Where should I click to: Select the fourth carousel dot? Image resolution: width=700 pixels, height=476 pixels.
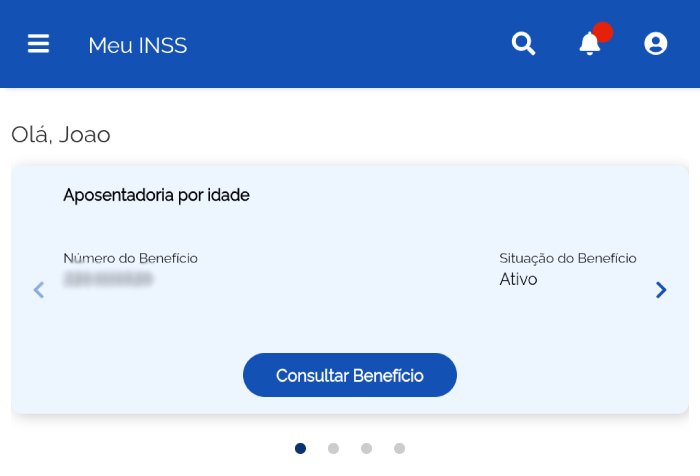tap(399, 449)
